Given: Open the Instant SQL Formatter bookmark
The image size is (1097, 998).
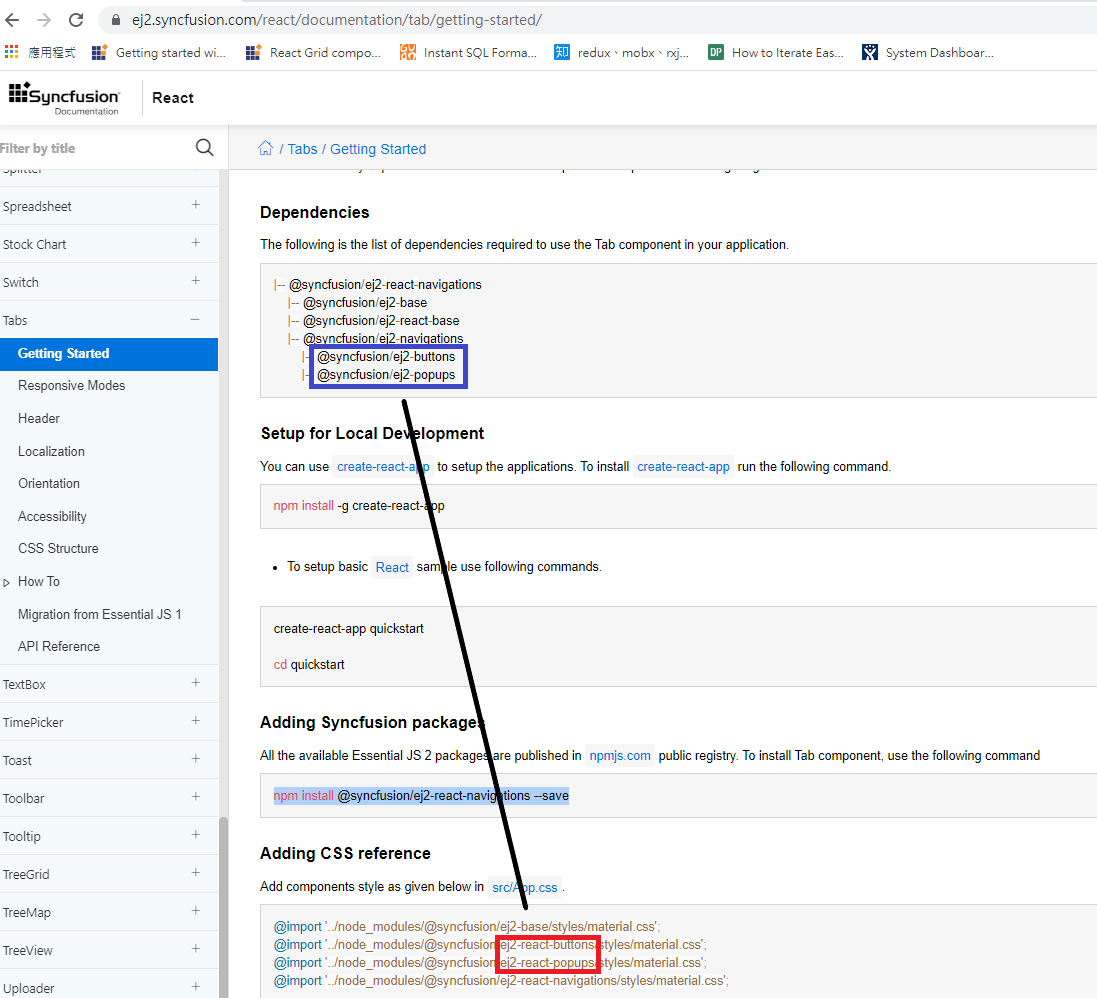Looking at the screenshot, I should pyautogui.click(x=468, y=53).
